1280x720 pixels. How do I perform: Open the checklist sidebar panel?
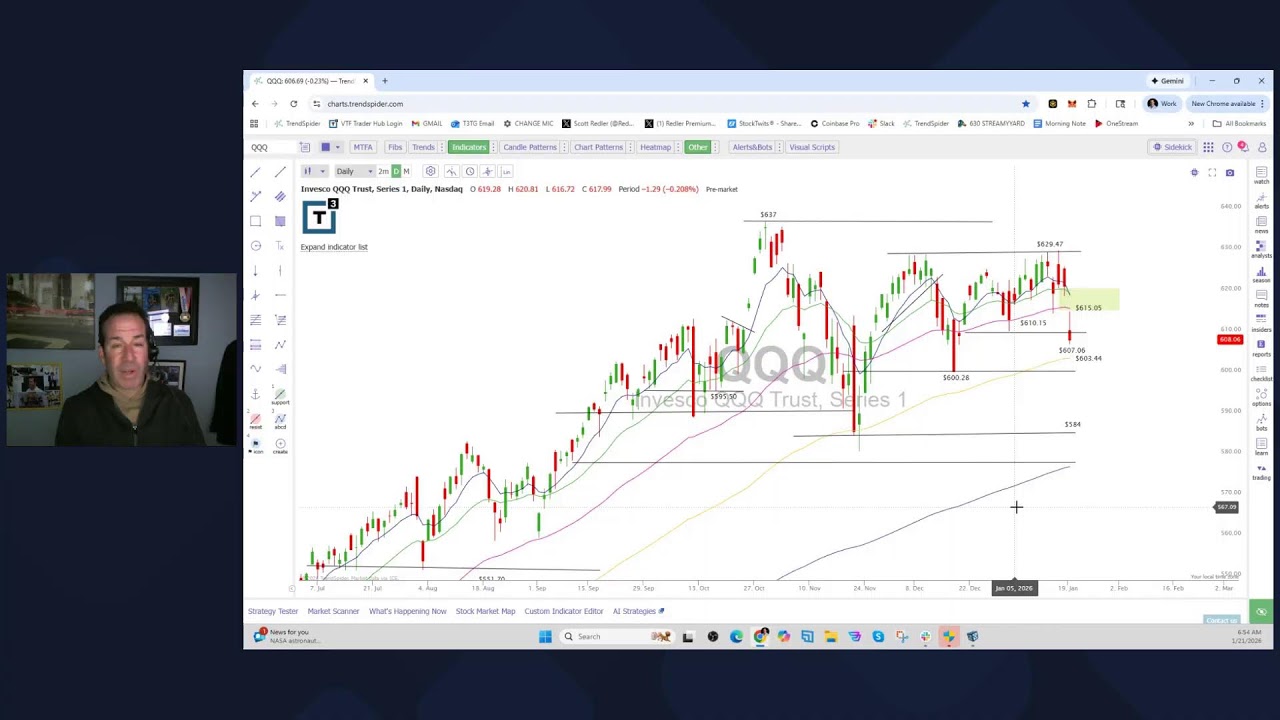[1262, 372]
